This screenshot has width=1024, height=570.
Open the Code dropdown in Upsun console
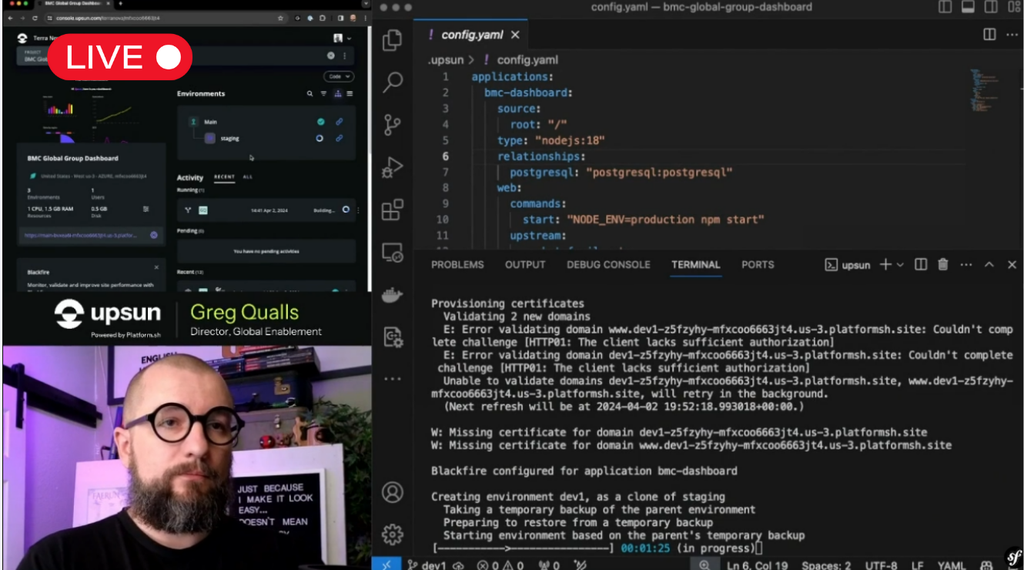pyautogui.click(x=338, y=76)
